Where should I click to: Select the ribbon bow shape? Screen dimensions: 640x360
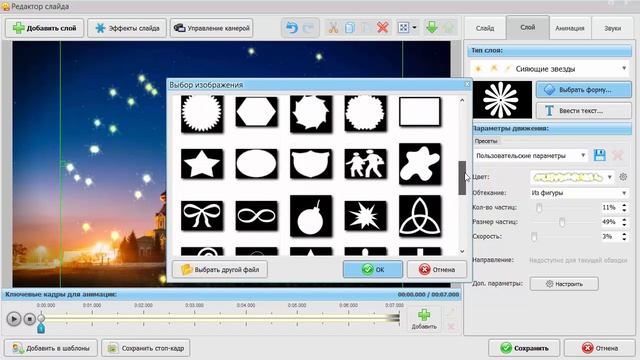202,216
